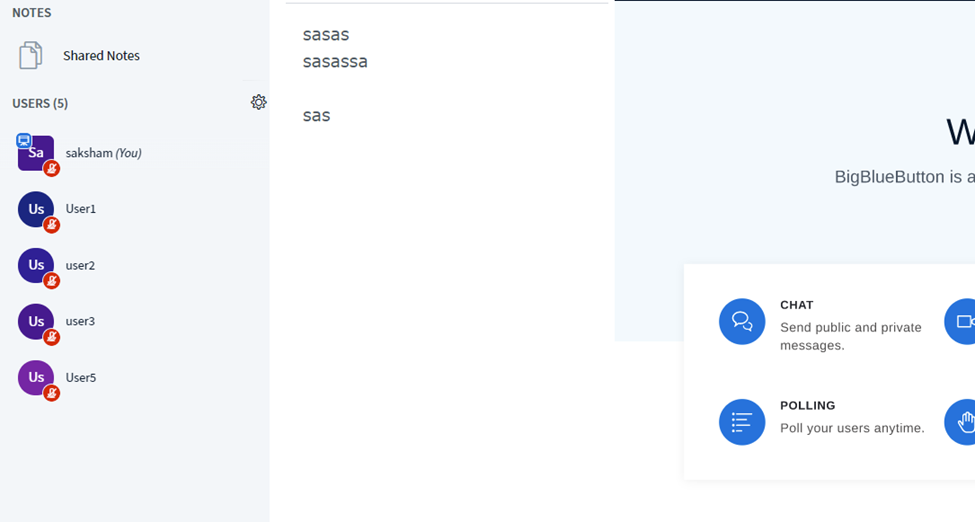975x522 pixels.
Task: Click the blue Chat bubble icon
Action: tap(742, 321)
